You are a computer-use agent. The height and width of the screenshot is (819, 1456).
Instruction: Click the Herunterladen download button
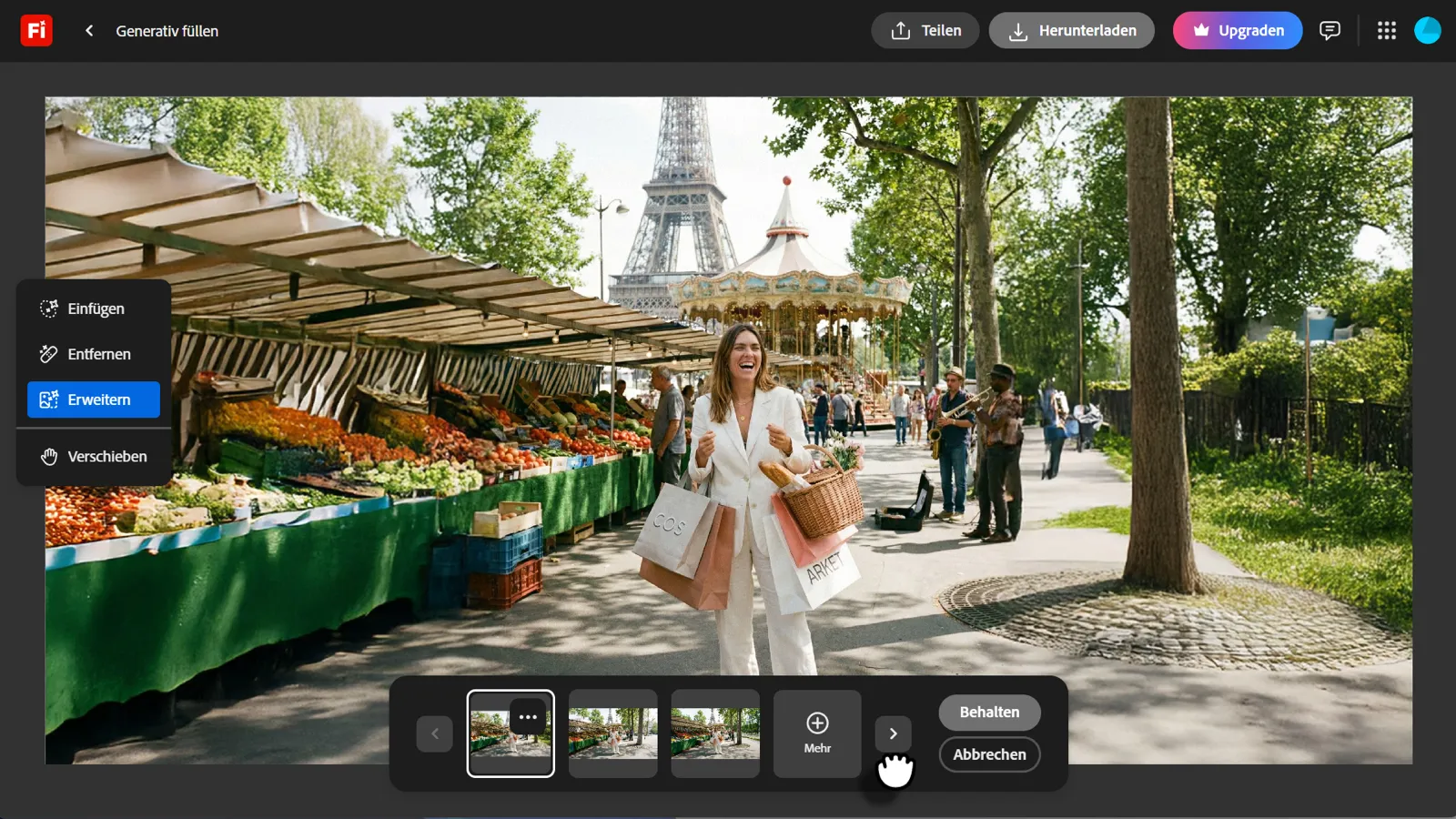coord(1071,31)
